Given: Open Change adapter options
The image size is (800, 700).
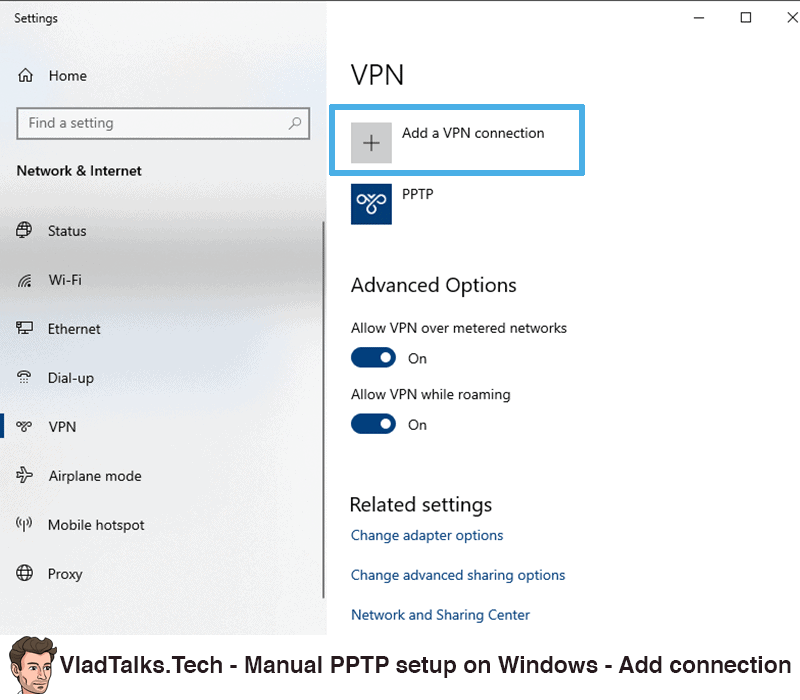Looking at the screenshot, I should (427, 535).
